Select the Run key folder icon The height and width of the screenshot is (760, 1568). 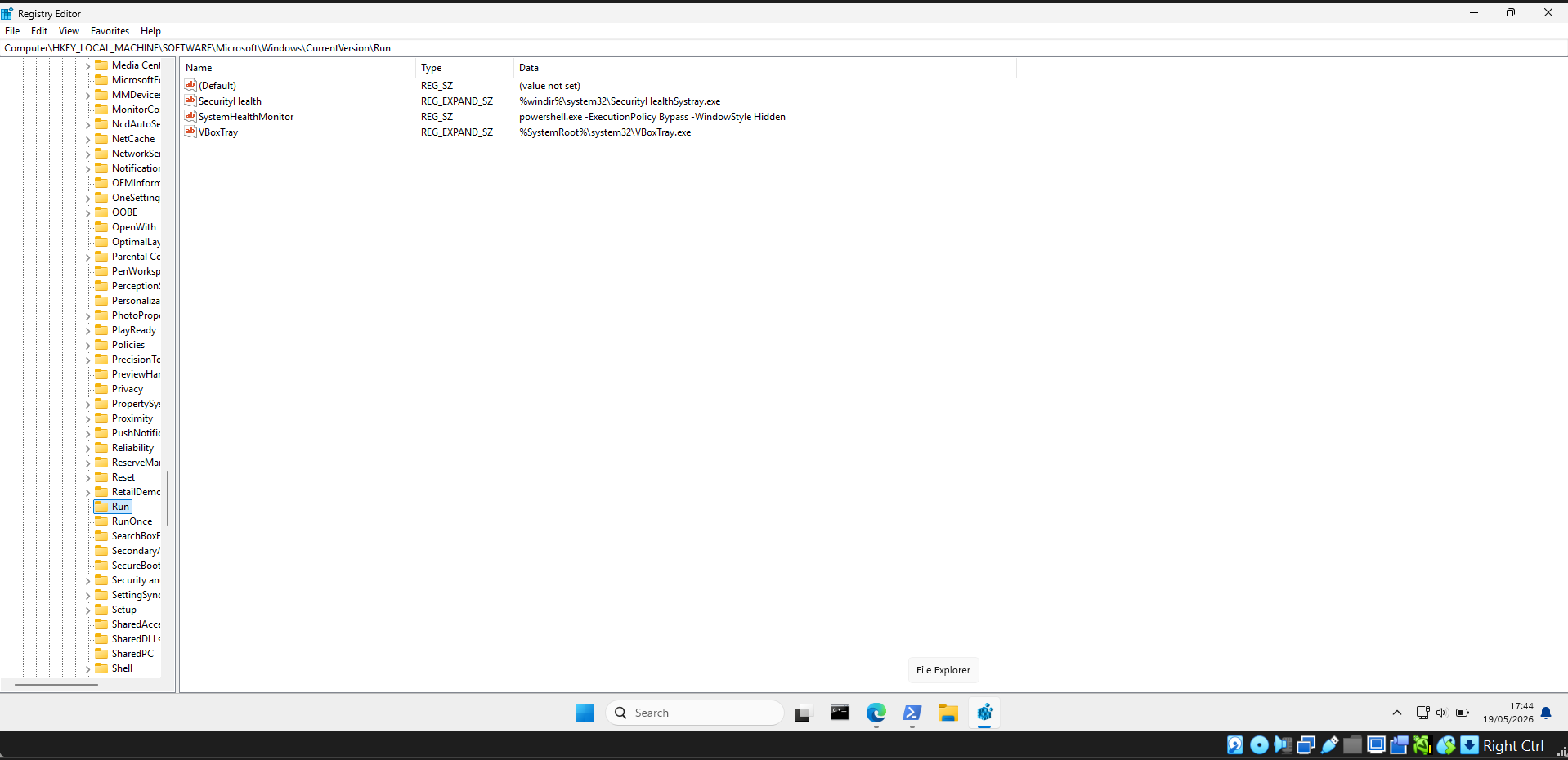[101, 506]
